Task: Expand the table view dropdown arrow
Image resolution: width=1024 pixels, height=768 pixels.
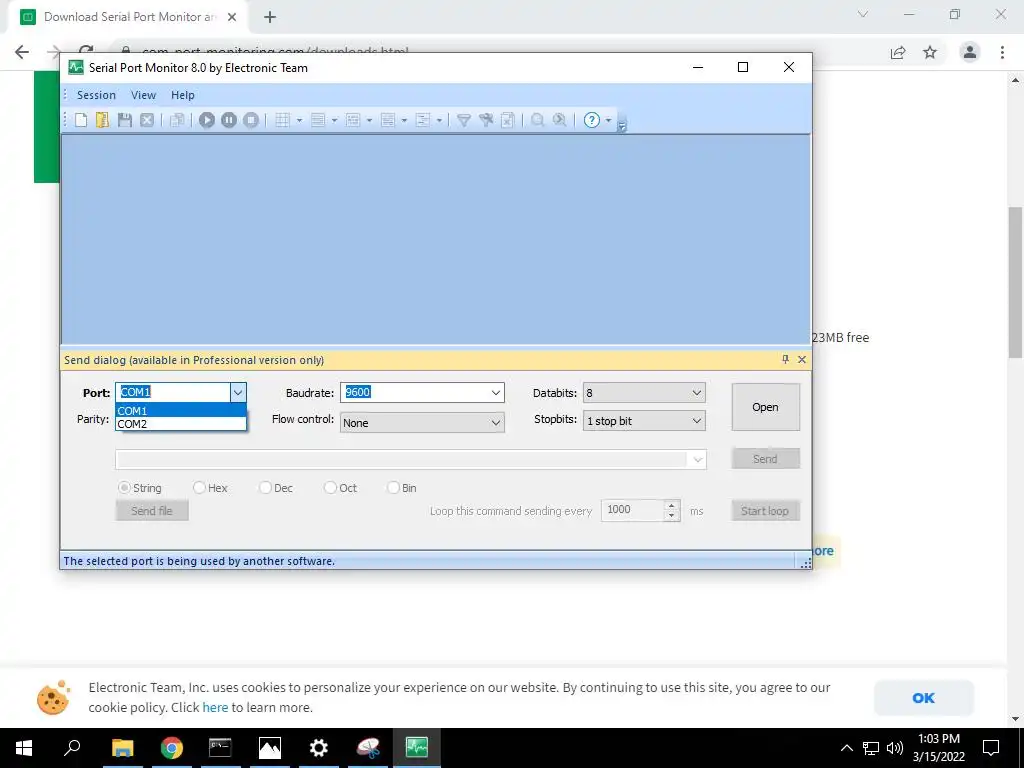Action: point(299,120)
